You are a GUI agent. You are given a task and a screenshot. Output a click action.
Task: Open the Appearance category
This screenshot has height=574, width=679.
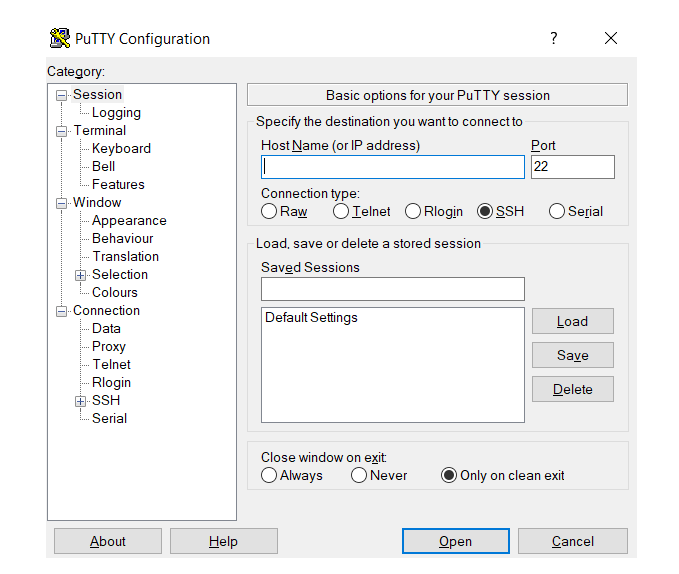tap(129, 220)
